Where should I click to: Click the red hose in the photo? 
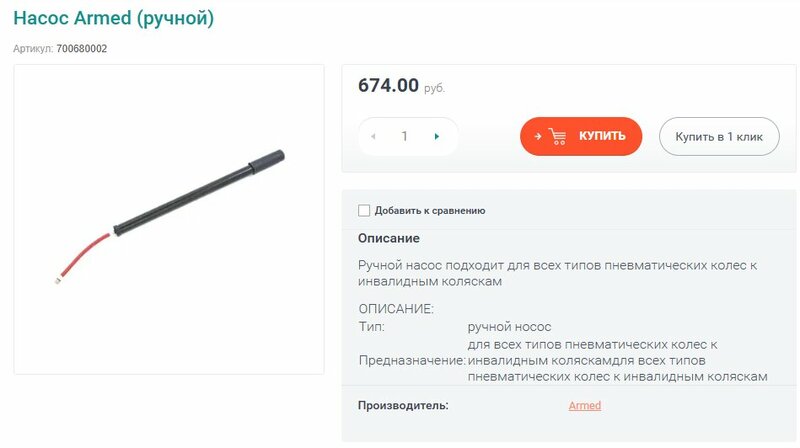click(82, 257)
